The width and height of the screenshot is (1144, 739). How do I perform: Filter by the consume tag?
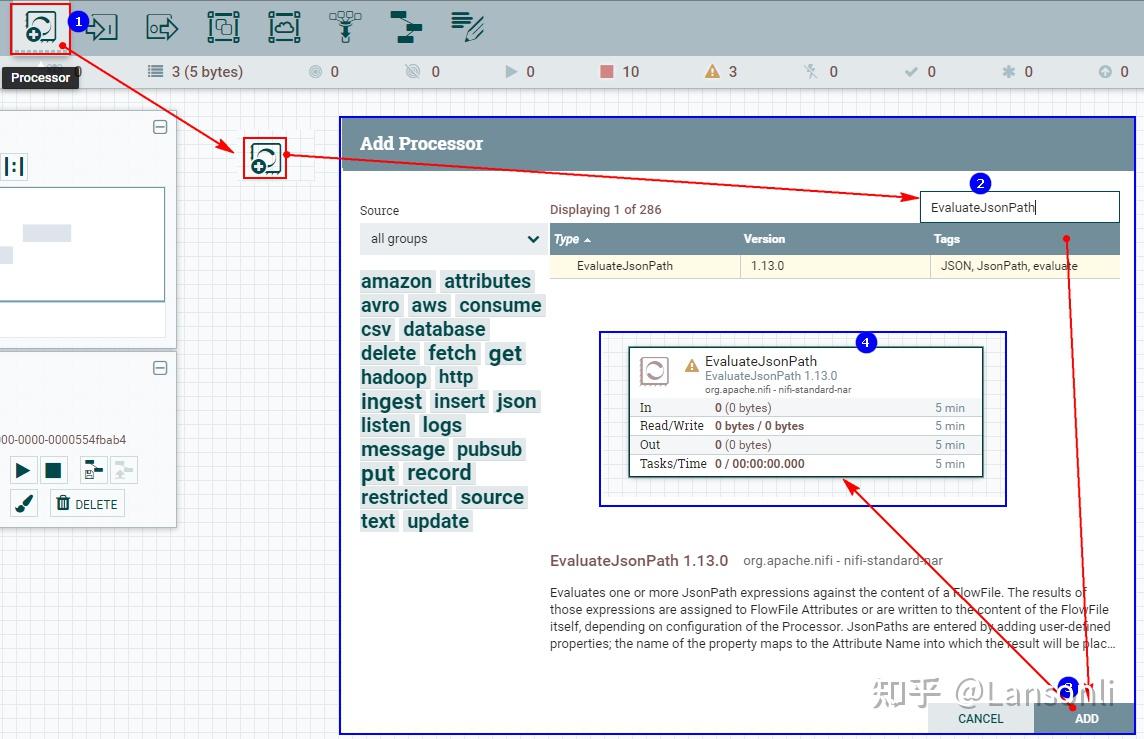(x=500, y=306)
